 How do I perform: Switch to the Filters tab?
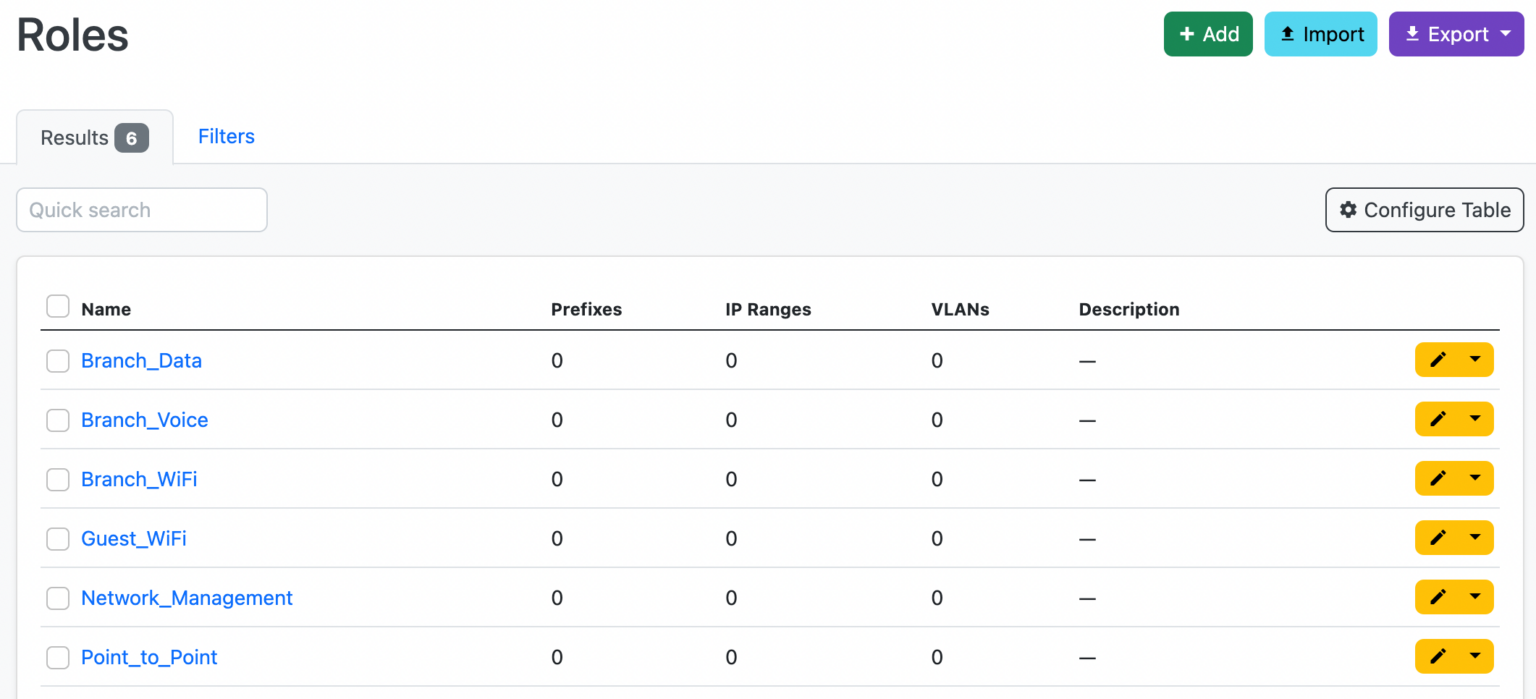pos(226,136)
